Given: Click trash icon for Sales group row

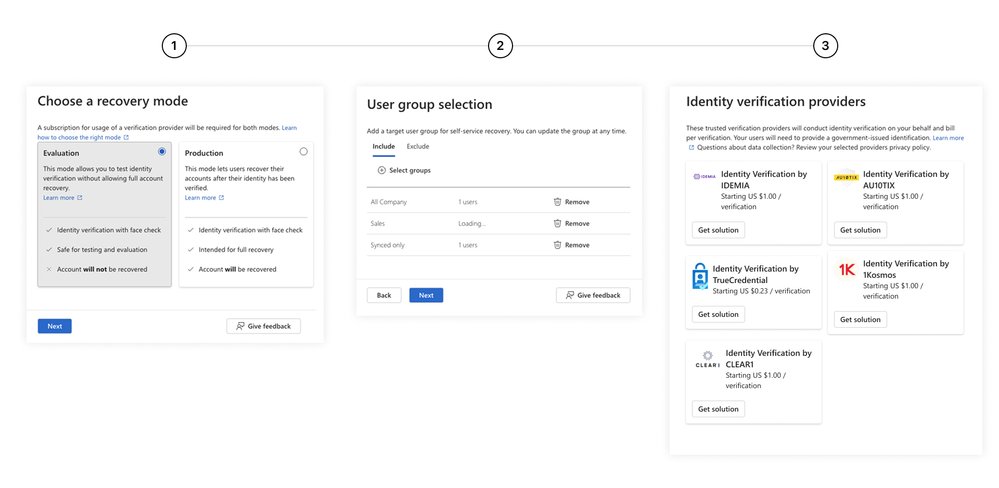Looking at the screenshot, I should [x=557, y=224].
